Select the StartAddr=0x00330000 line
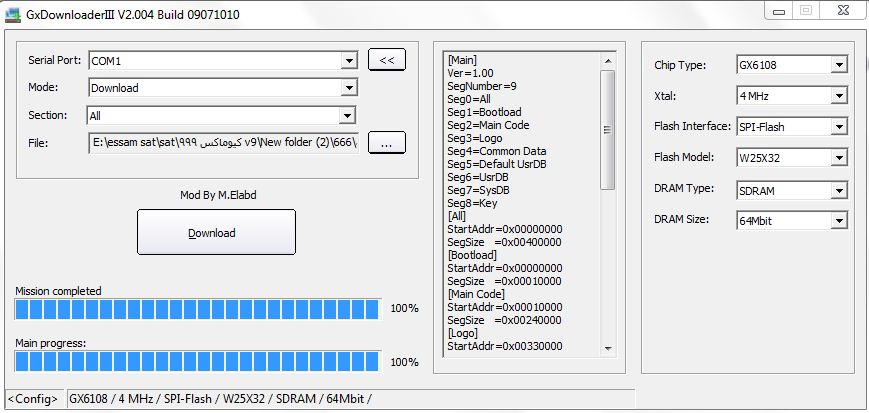869x413 pixels. 505,346
